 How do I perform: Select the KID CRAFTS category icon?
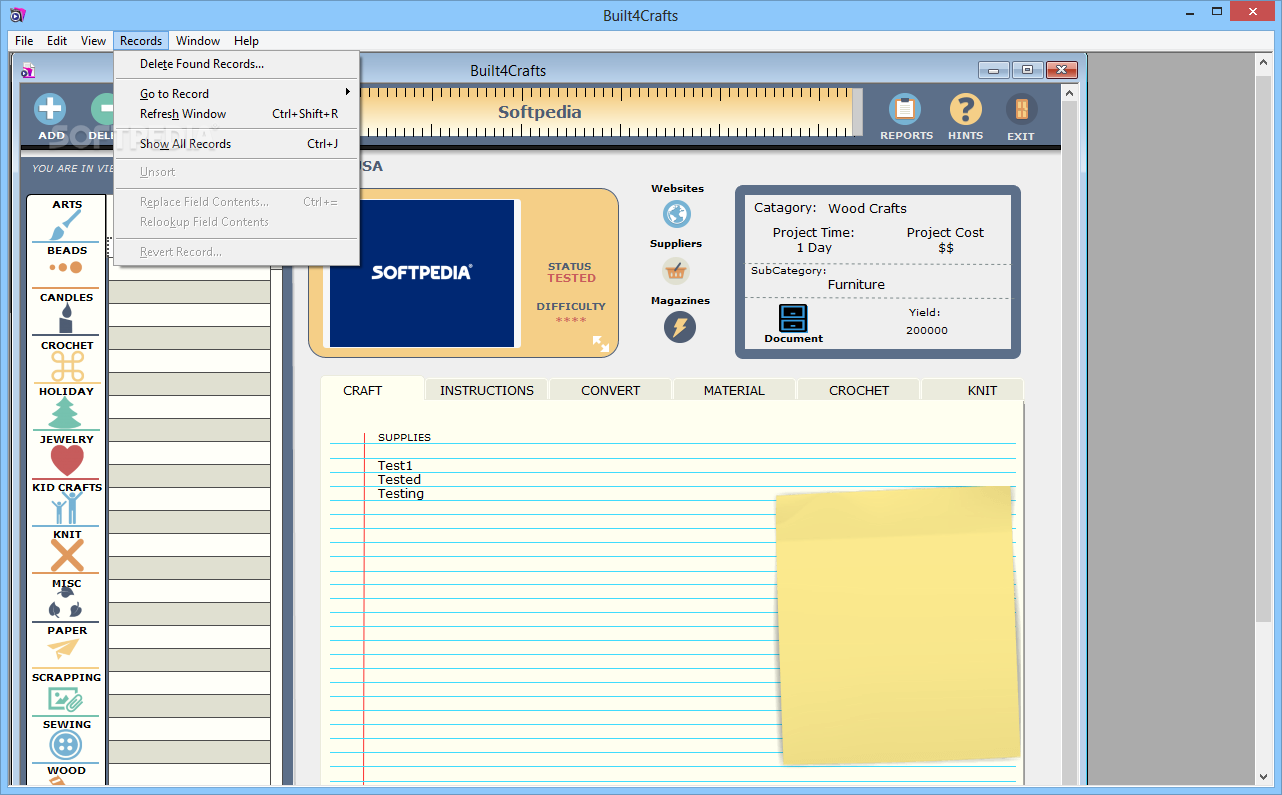(x=67, y=508)
